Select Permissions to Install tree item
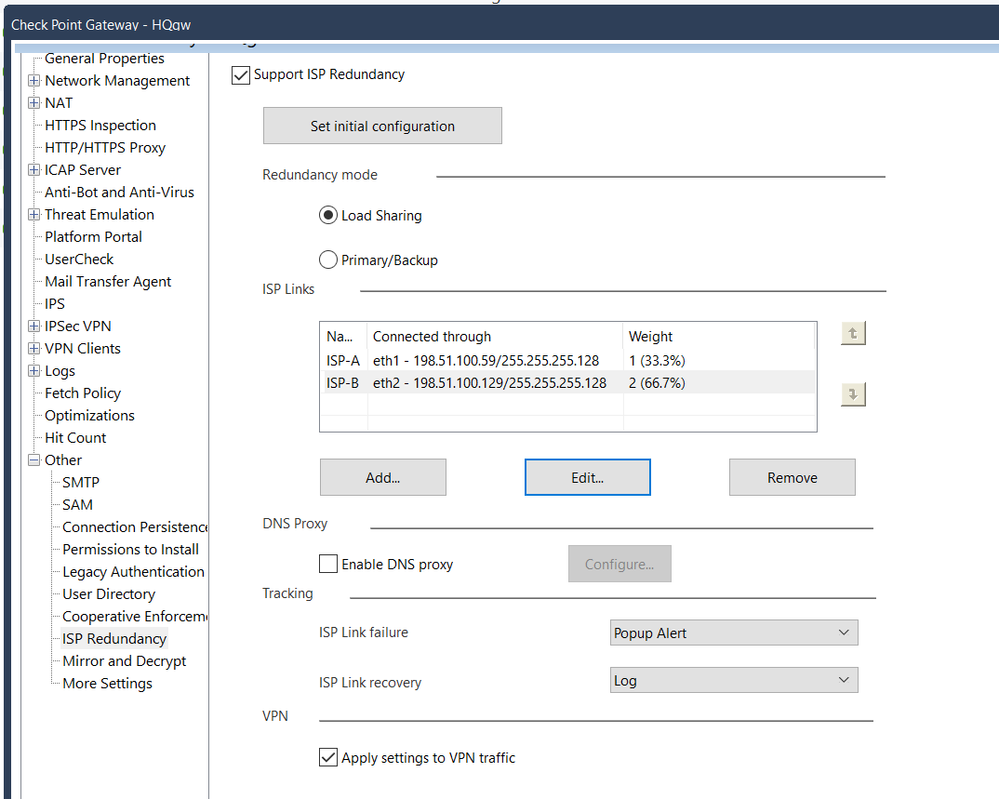 click(x=131, y=549)
